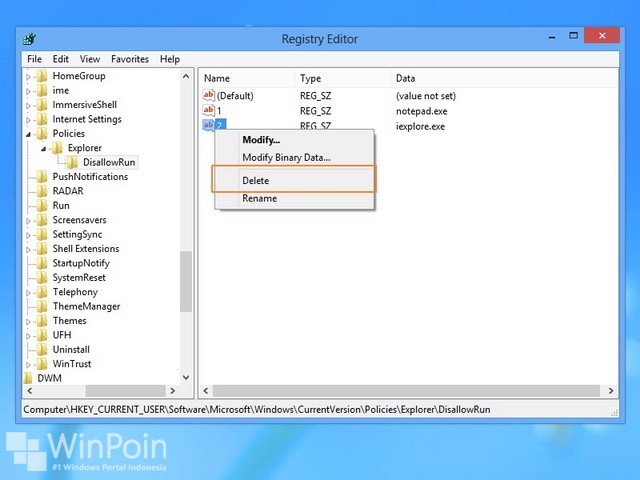Click the SystemReset folder icon
This screenshot has width=640, height=480.
pos(42,278)
